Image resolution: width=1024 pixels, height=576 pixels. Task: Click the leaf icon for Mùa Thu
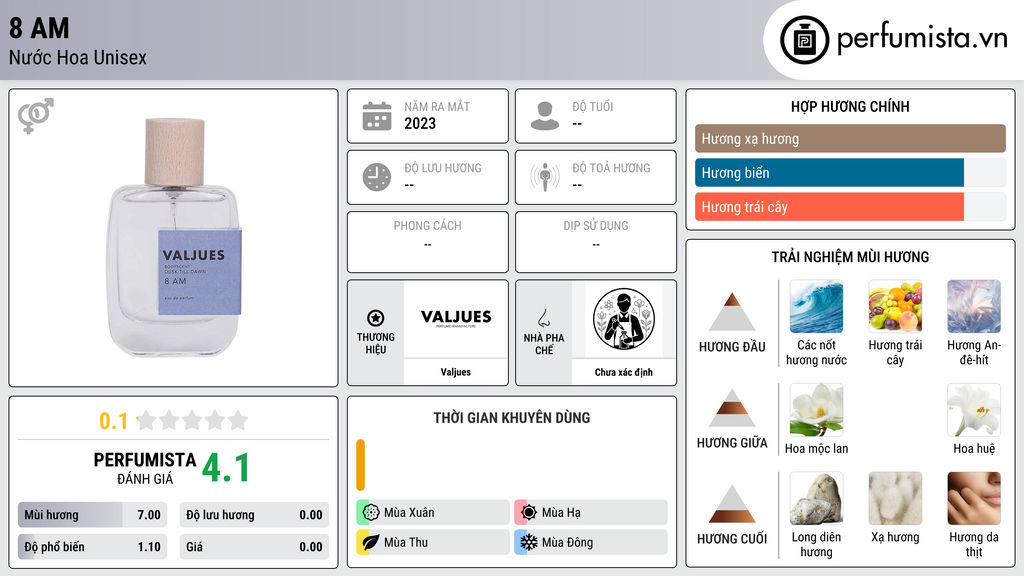click(x=370, y=542)
